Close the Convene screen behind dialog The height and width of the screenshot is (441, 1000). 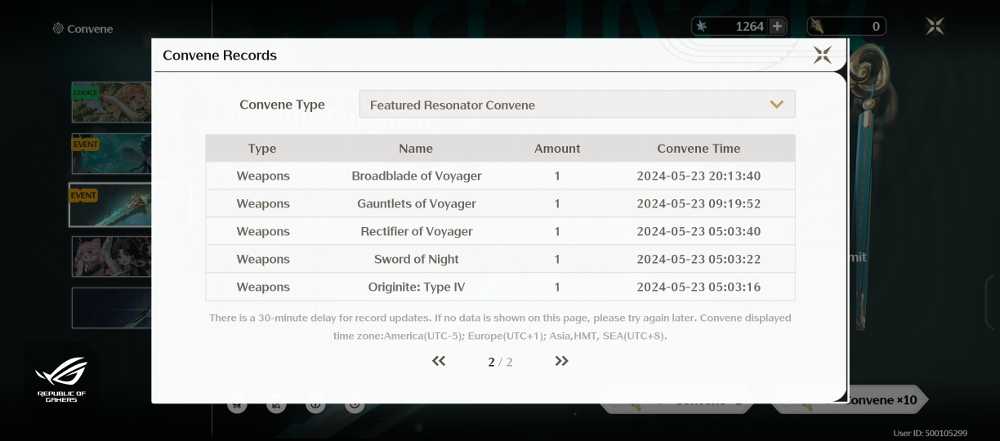[x=934, y=26]
